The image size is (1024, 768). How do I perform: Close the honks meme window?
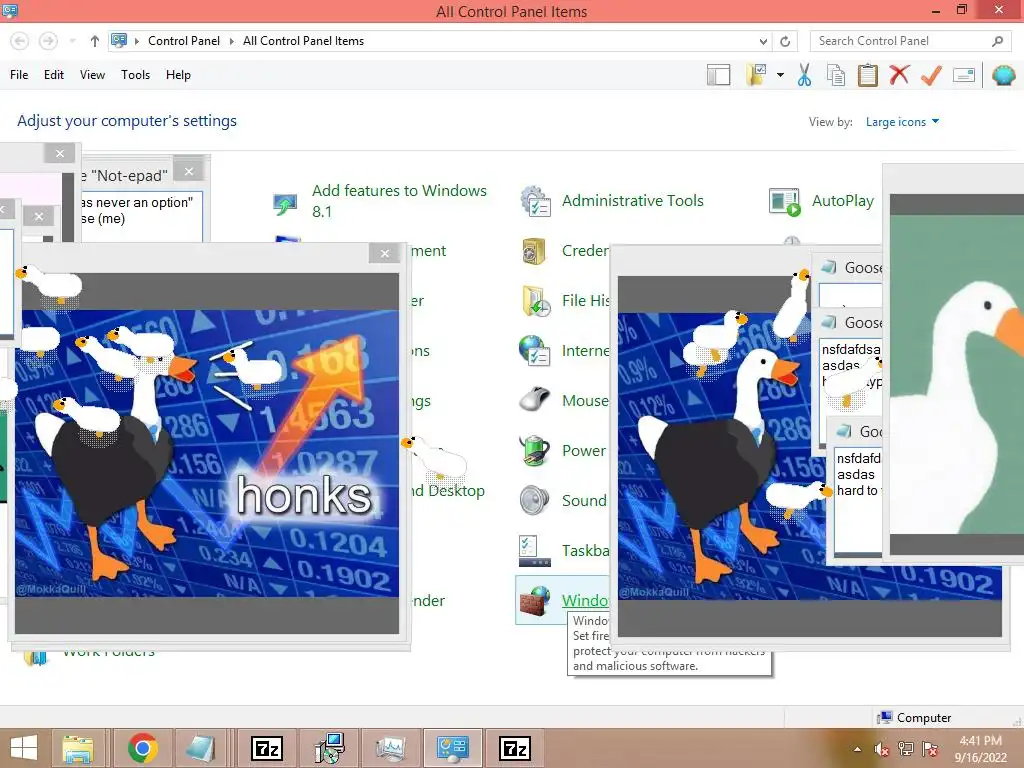point(384,253)
